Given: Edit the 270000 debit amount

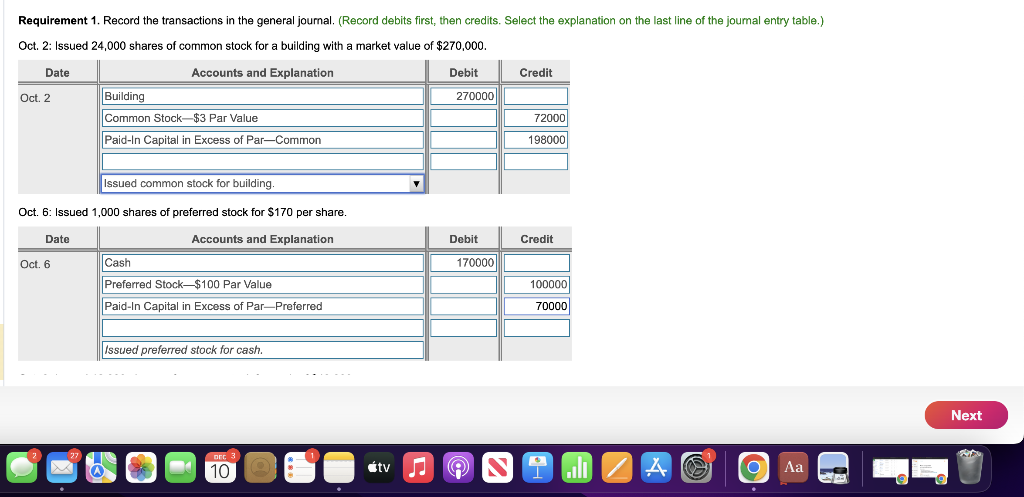Looking at the screenshot, I should pos(463,96).
